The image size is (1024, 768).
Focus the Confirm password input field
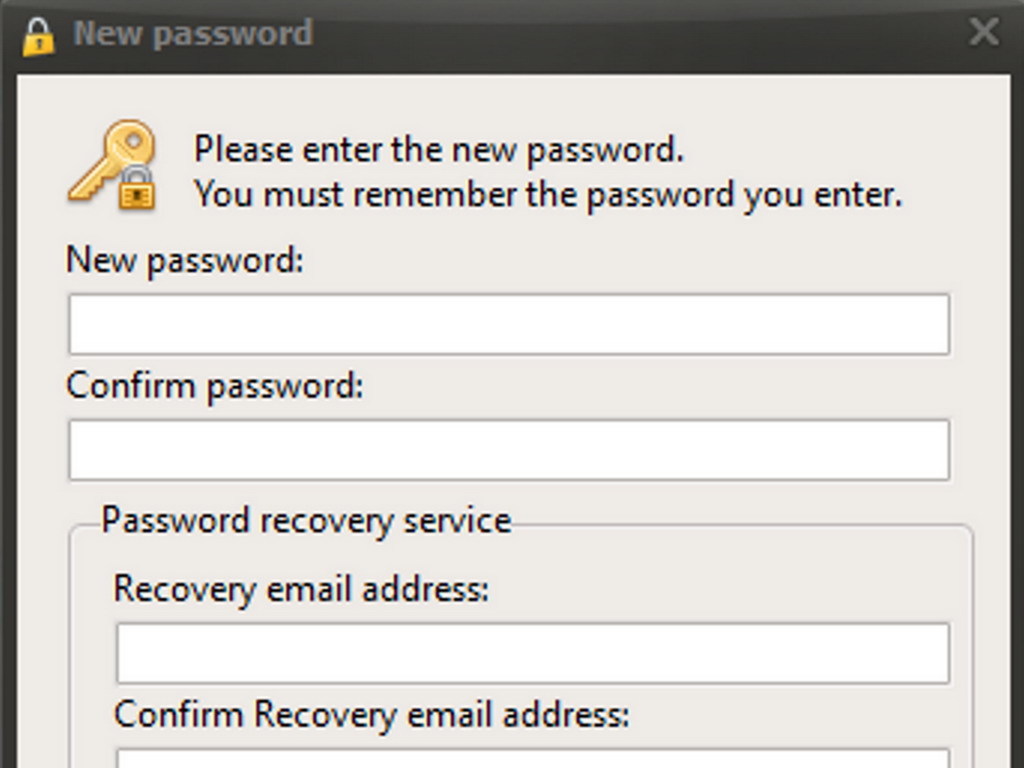tap(508, 450)
